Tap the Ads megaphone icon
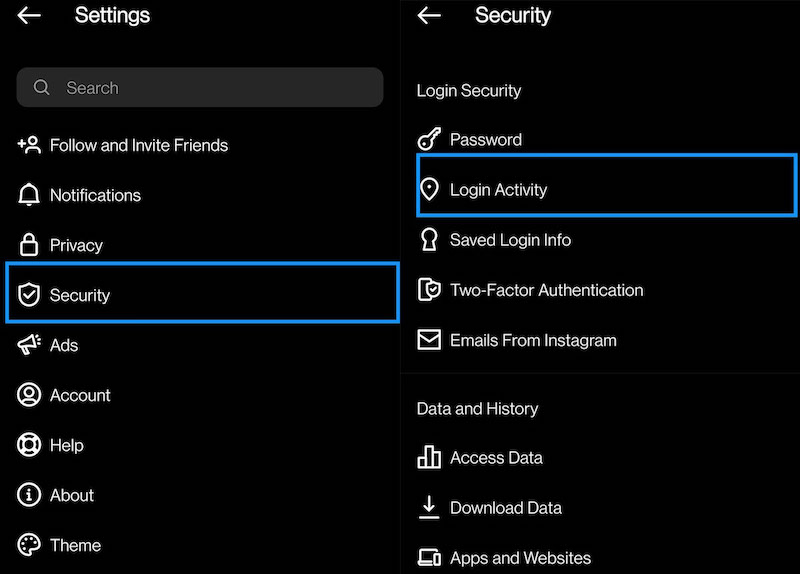This screenshot has width=800, height=574. coord(29,345)
